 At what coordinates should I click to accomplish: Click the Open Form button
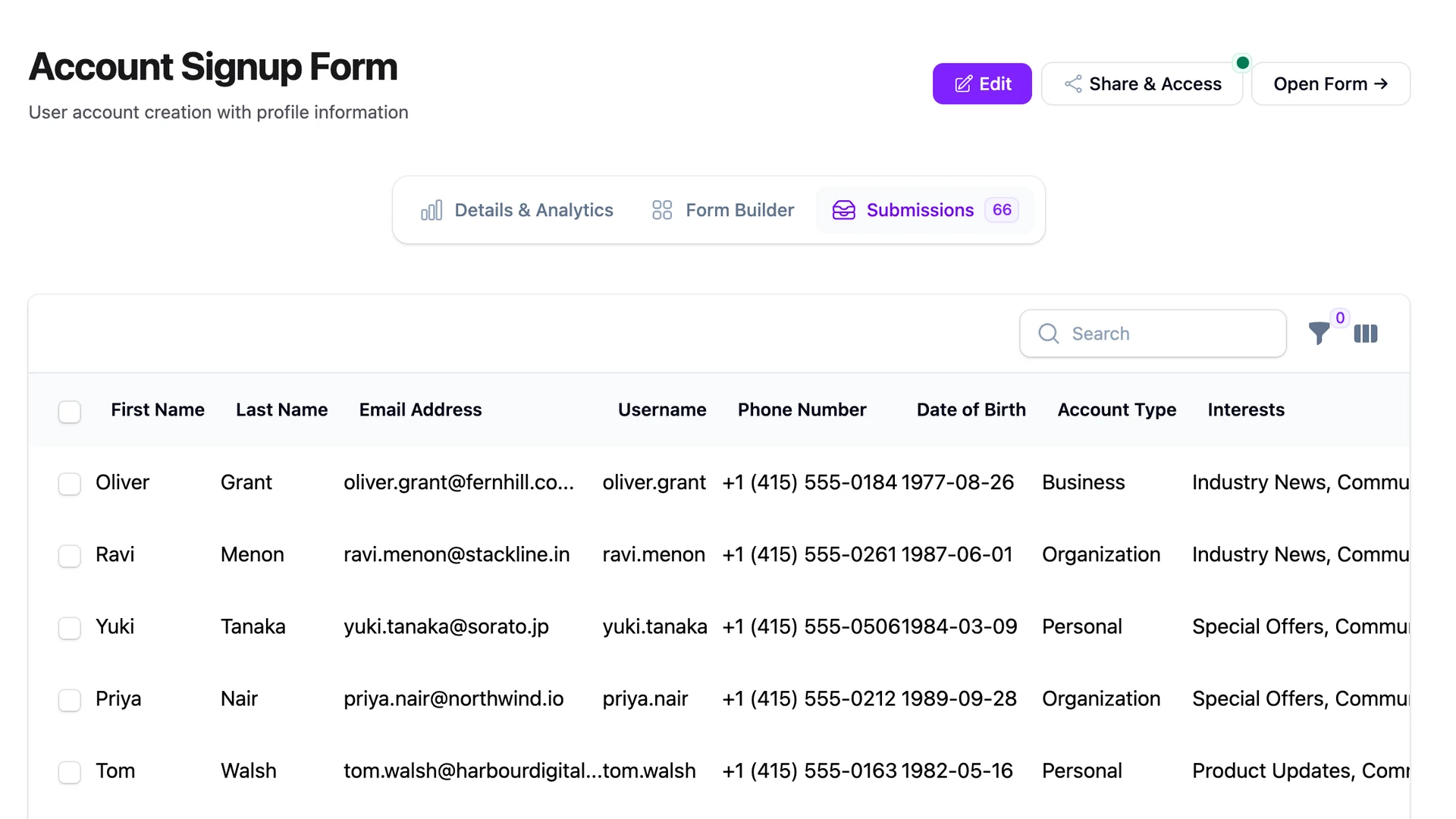pyautogui.click(x=1330, y=83)
